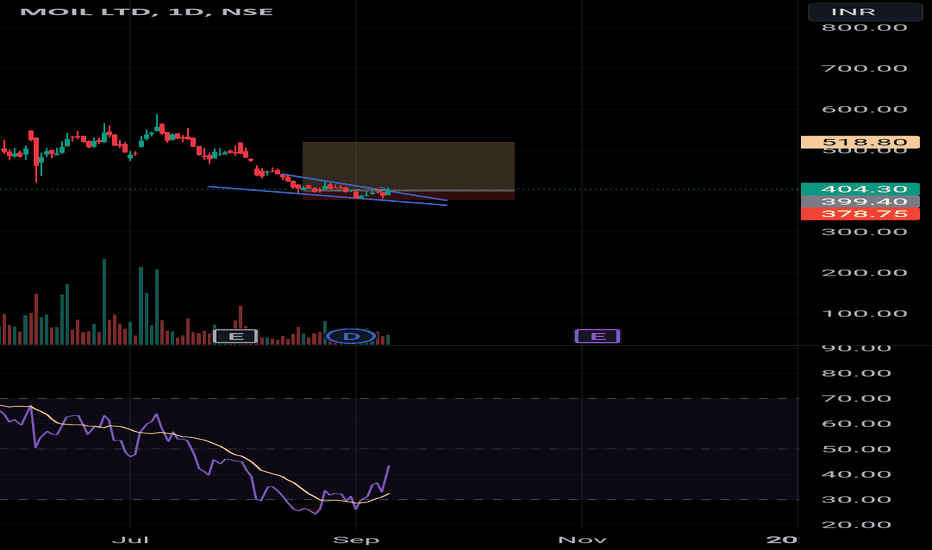Click the RSI 20.00 level label
Viewport: 932px width, 550px height.
tap(856, 524)
